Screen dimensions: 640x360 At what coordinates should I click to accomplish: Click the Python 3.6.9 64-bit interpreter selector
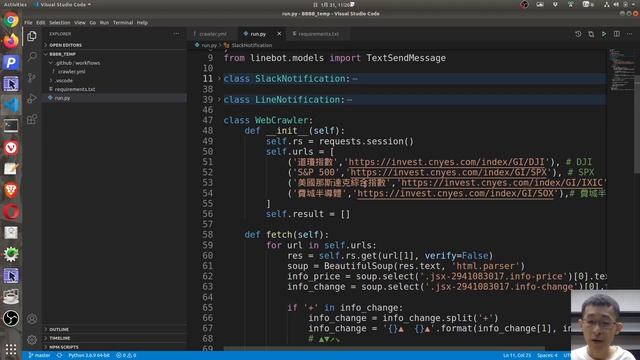89,356
